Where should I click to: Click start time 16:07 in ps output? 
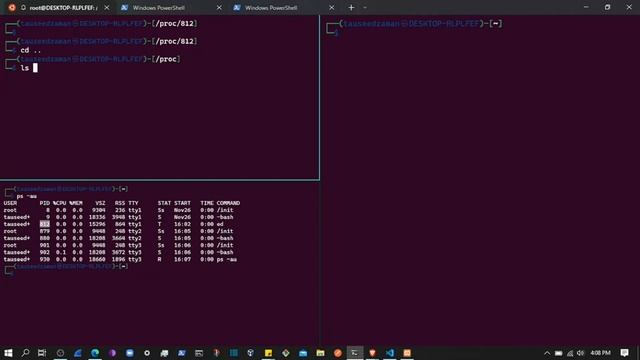182,259
